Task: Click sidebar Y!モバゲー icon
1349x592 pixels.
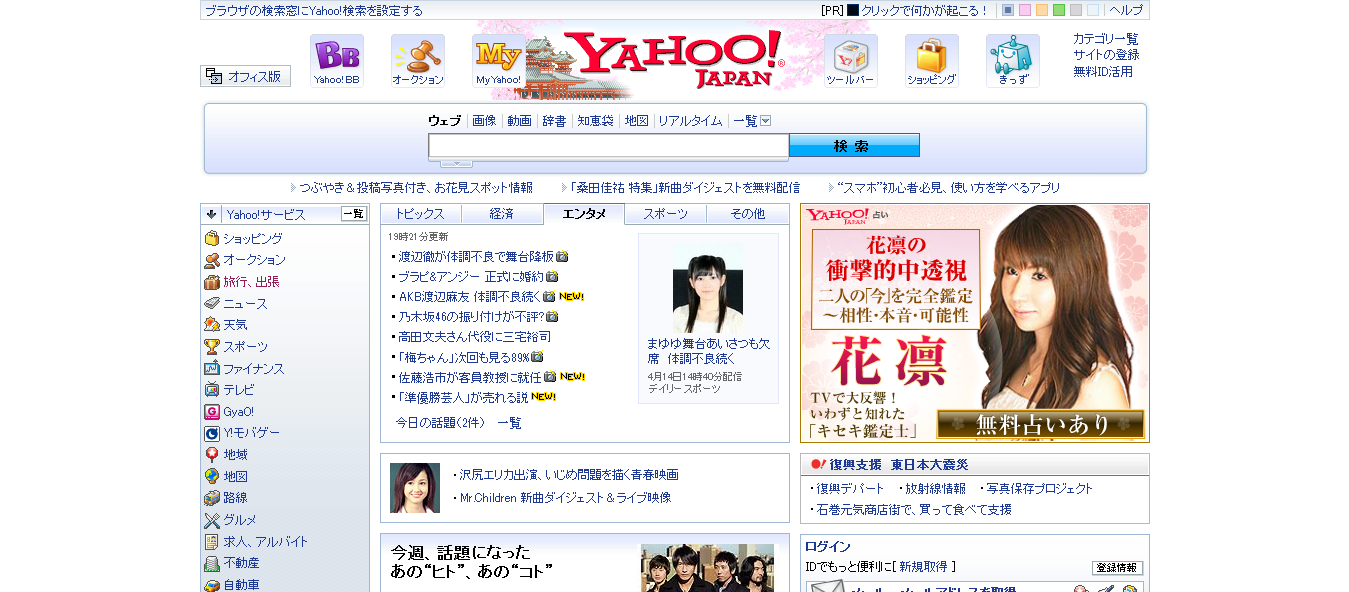Action: 212,433
